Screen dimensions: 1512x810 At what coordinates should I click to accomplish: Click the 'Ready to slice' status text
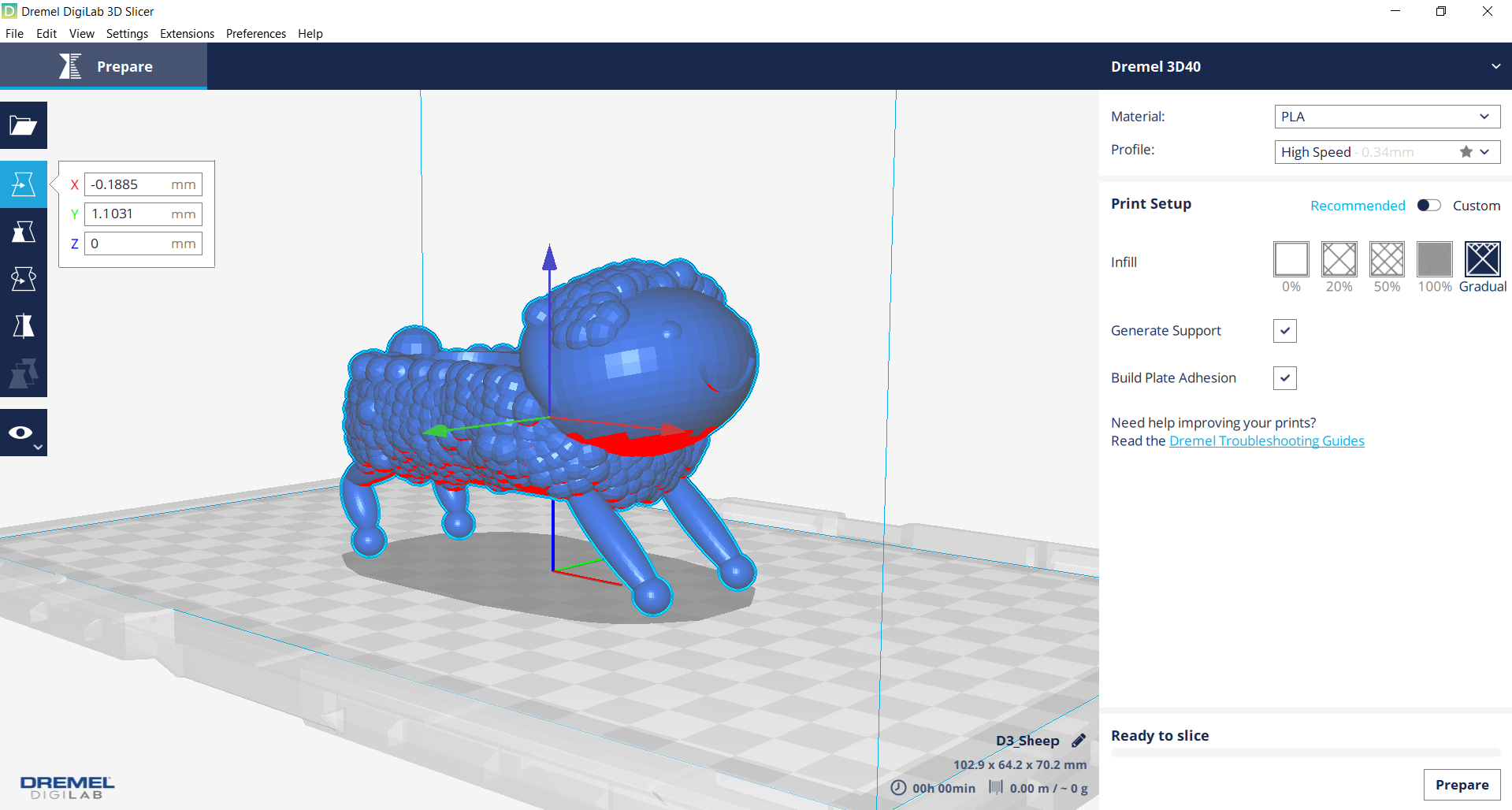pyautogui.click(x=1160, y=735)
